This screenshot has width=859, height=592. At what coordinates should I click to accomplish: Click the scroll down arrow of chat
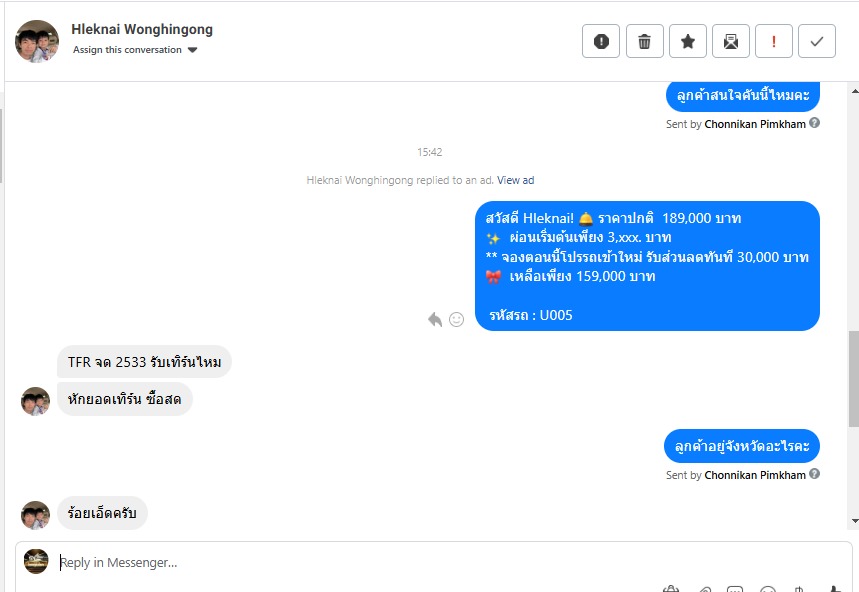(x=855, y=521)
